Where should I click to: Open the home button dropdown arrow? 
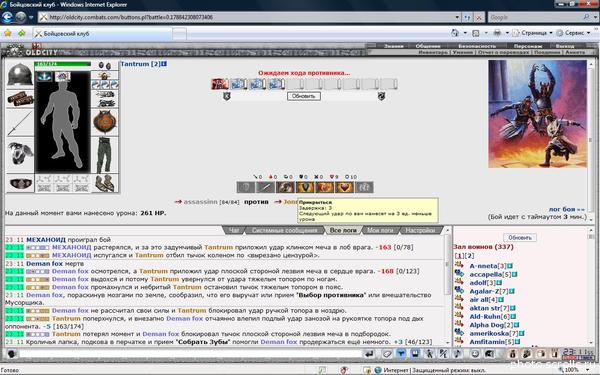tap(465, 33)
